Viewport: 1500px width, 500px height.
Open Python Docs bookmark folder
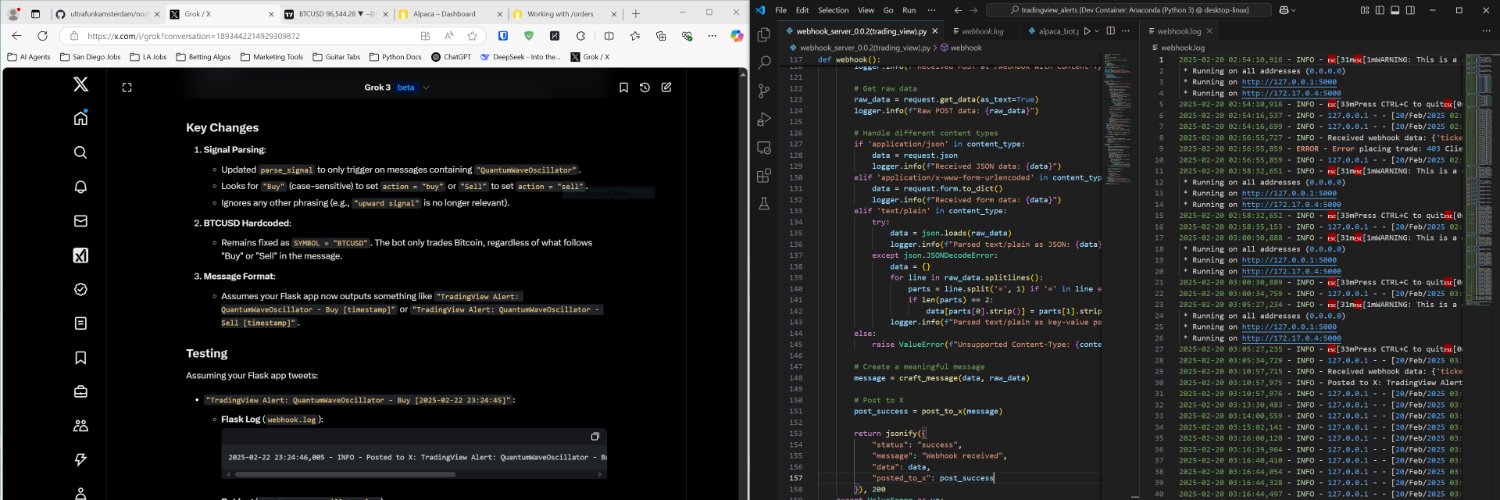[394, 57]
